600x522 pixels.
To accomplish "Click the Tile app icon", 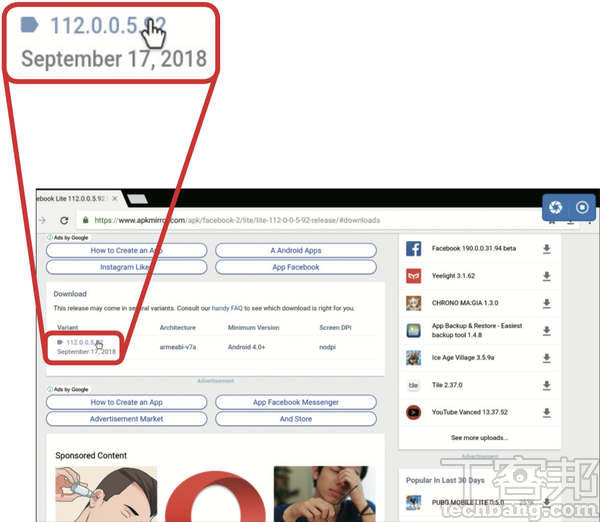I will (x=414, y=385).
